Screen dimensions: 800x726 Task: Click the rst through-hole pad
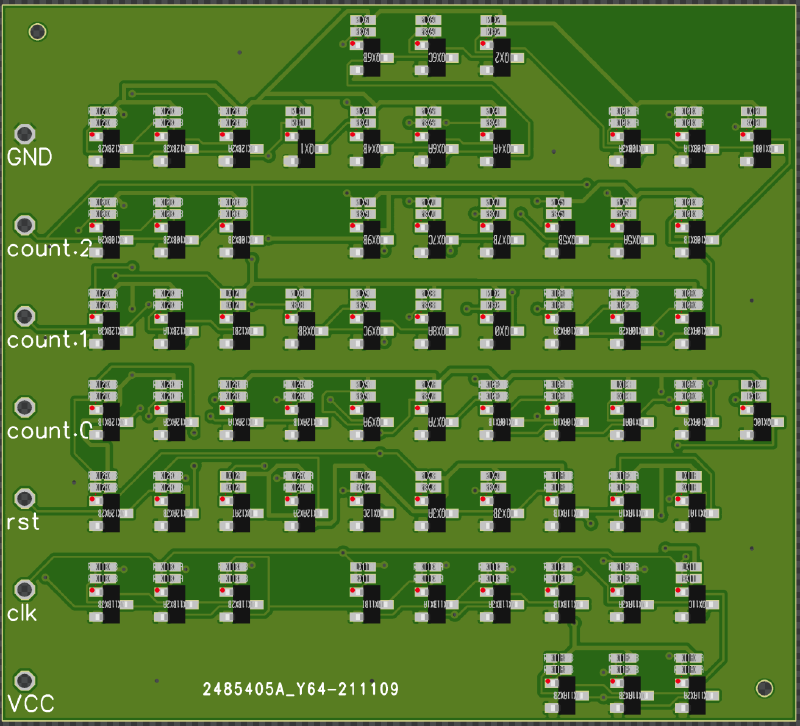point(25,498)
